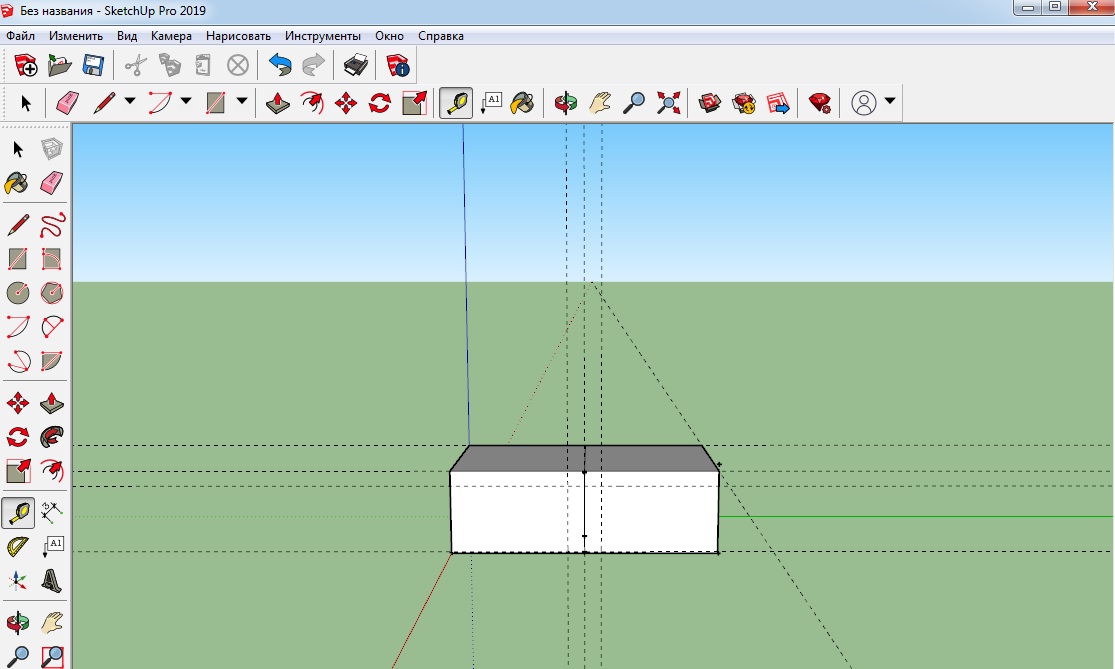The height and width of the screenshot is (669, 1115).
Task: Open the Камера menu
Action: [171, 36]
